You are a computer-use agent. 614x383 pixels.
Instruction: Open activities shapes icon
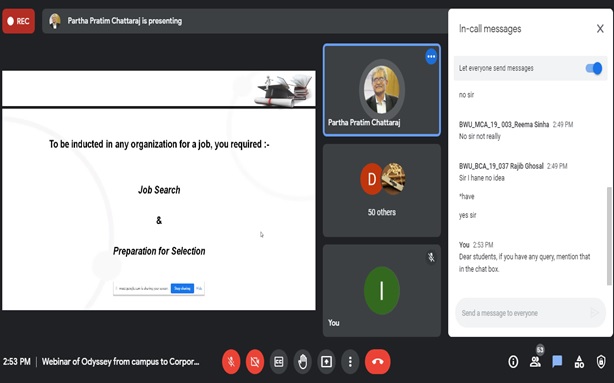(x=579, y=361)
